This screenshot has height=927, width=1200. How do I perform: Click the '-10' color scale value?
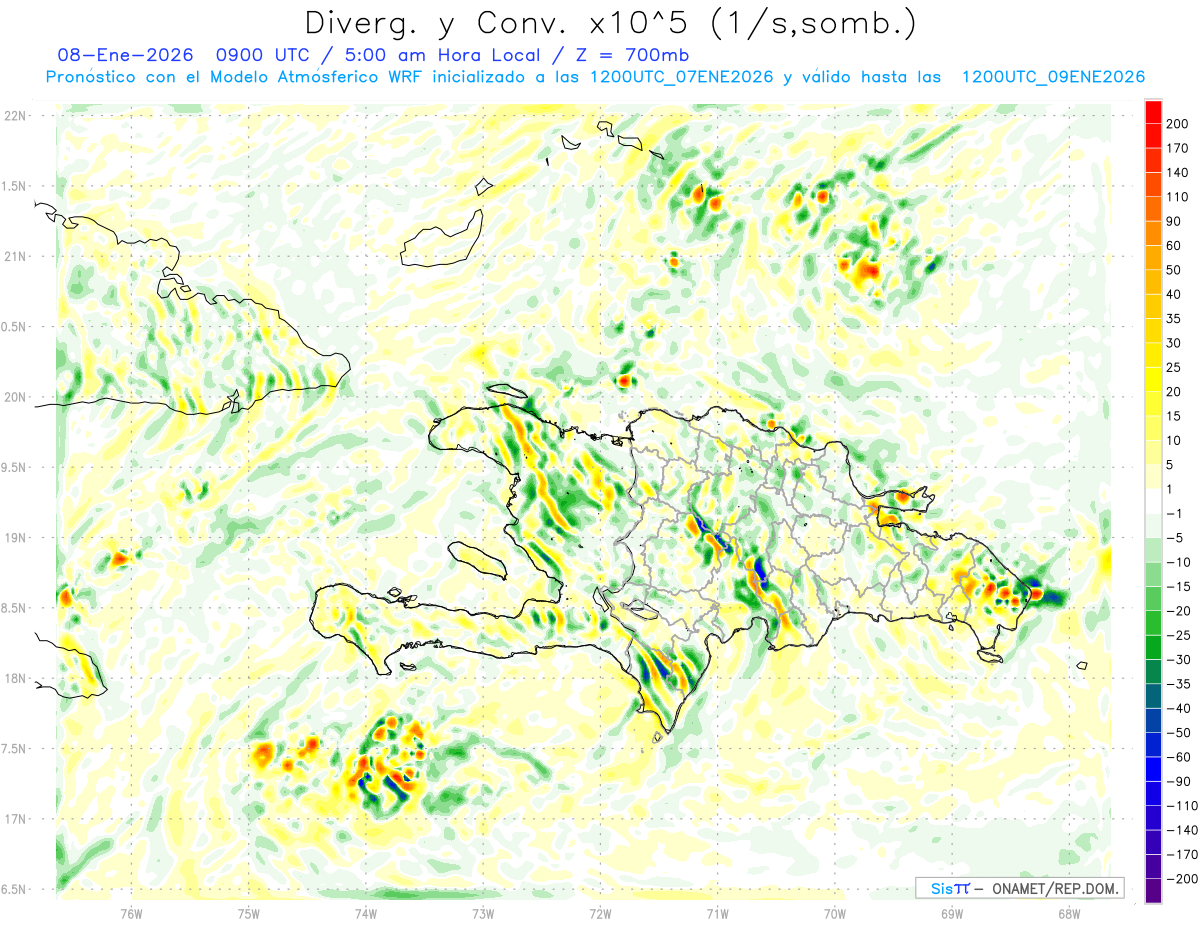pos(1180,563)
